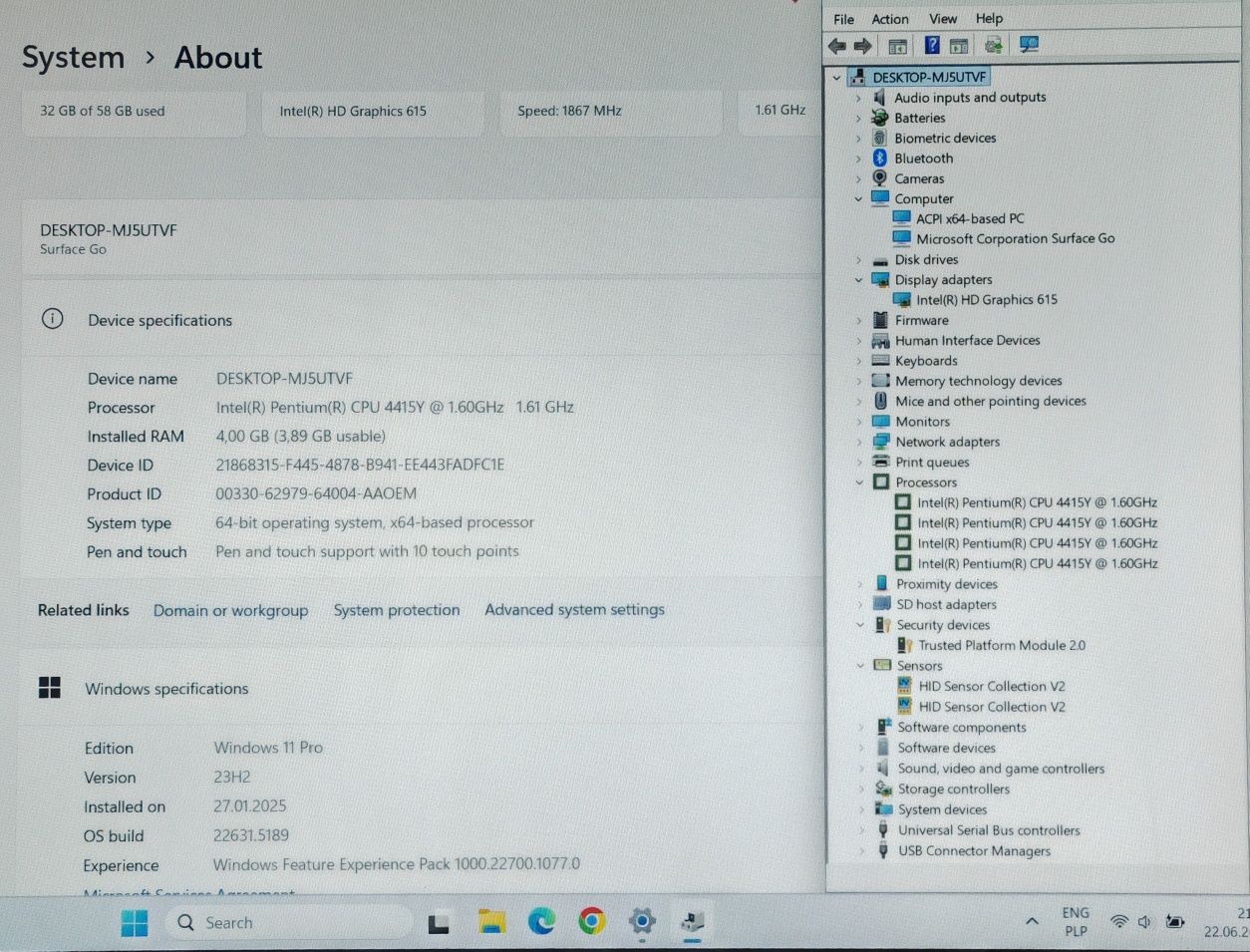Go to System in the Settings breadcrumb
This screenshot has height=952, width=1250.
[x=73, y=58]
